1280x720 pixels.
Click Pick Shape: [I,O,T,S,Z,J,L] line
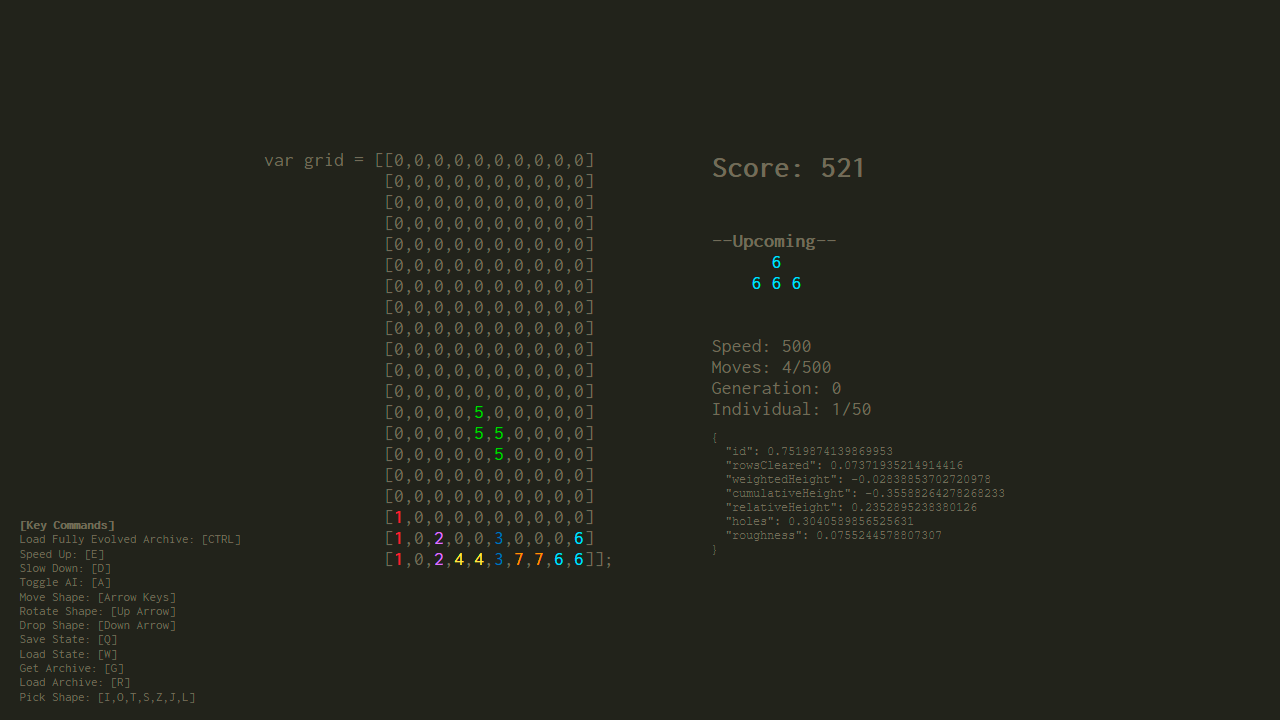108,697
